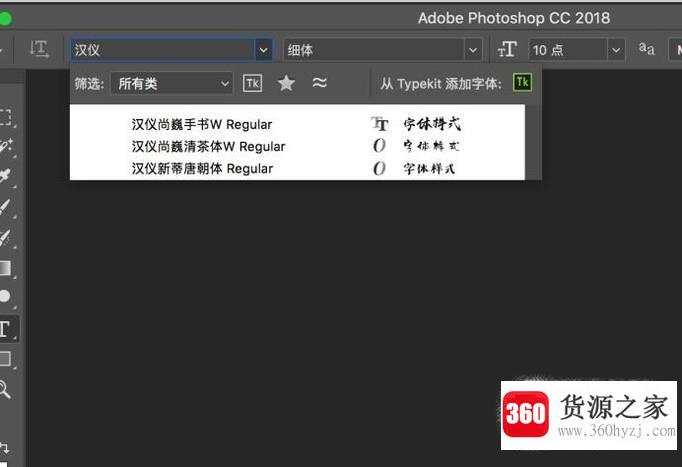Viewport: 682px width, 467px height.
Task: Select the Quick Selection tool
Action: point(6,146)
